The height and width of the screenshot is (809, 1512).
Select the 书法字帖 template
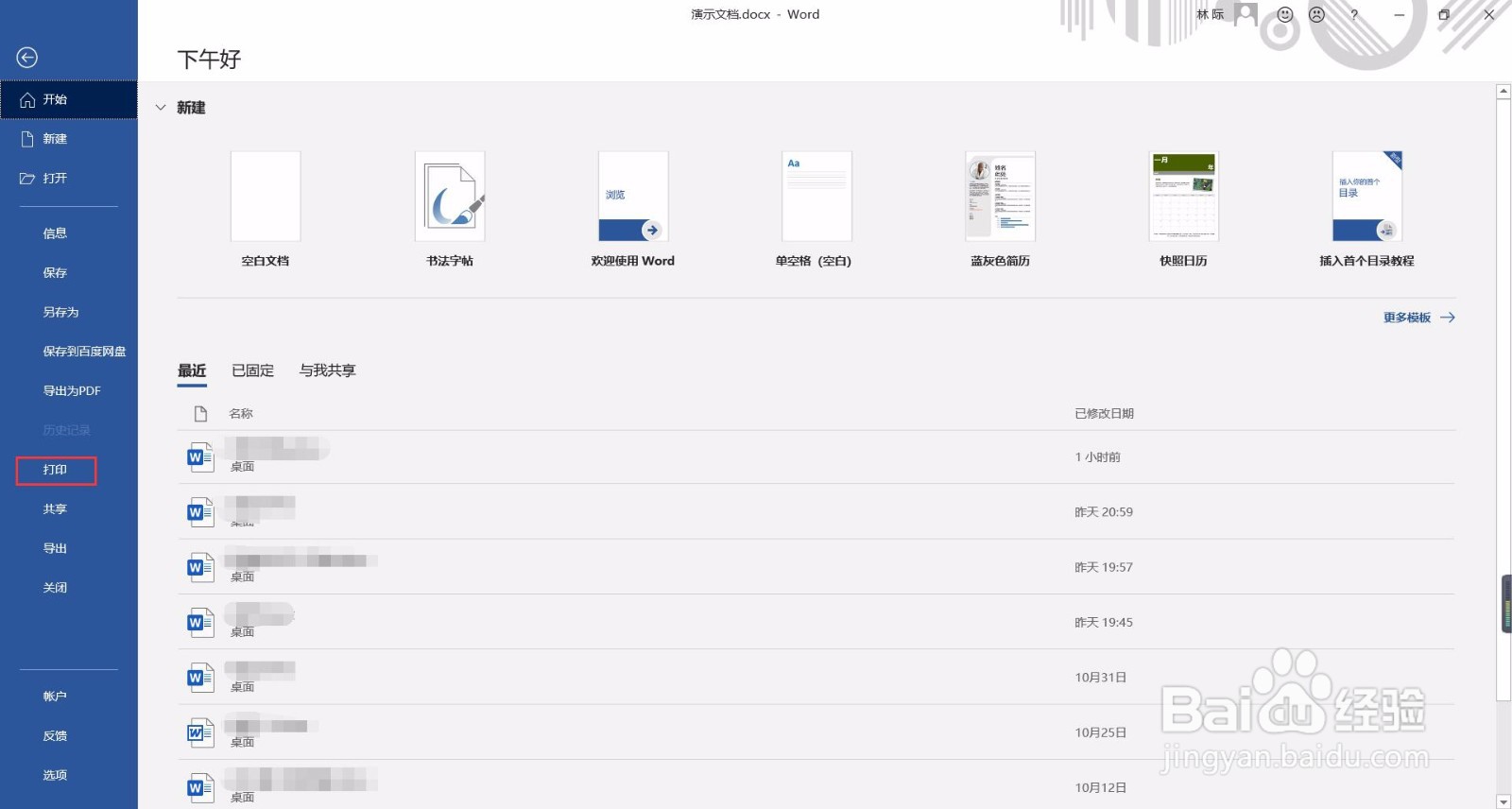click(450, 197)
